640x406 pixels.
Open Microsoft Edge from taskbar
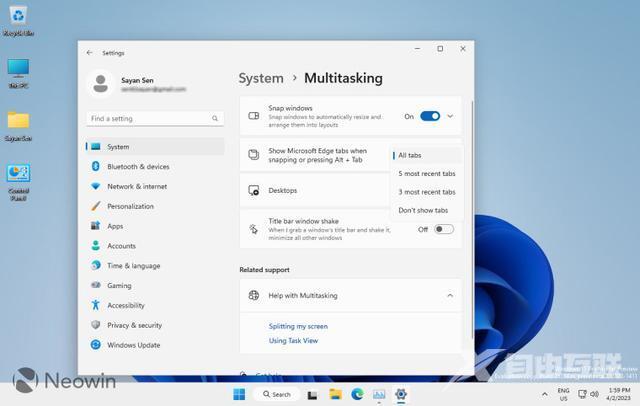(x=357, y=394)
